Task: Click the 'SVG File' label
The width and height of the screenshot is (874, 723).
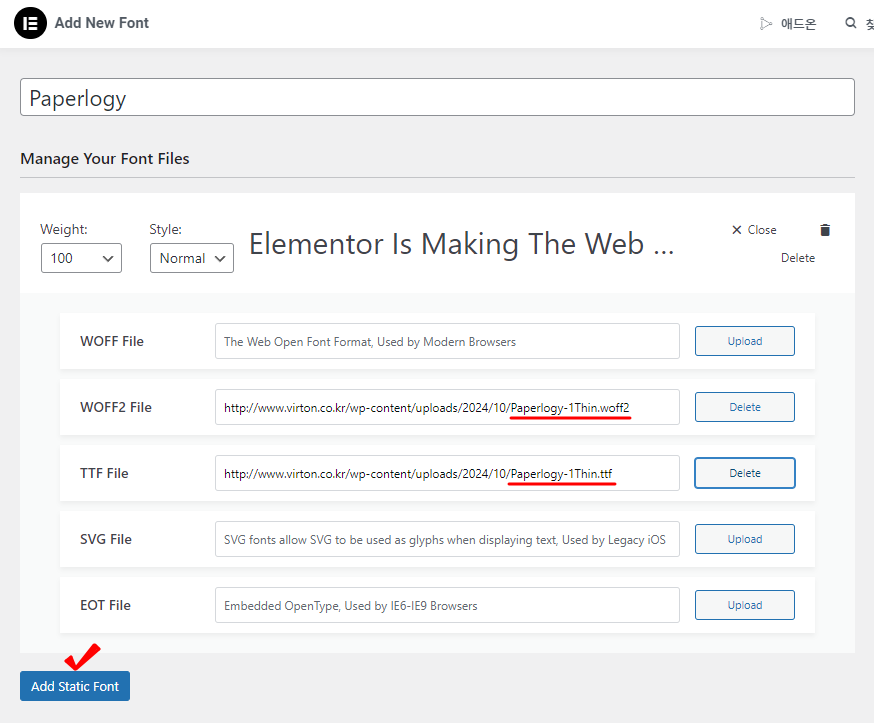Action: (x=106, y=539)
